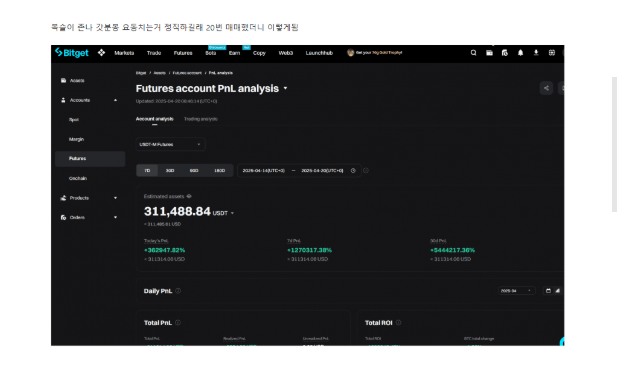
Task: Click info icon next to Daily PnL
Action: [178, 291]
